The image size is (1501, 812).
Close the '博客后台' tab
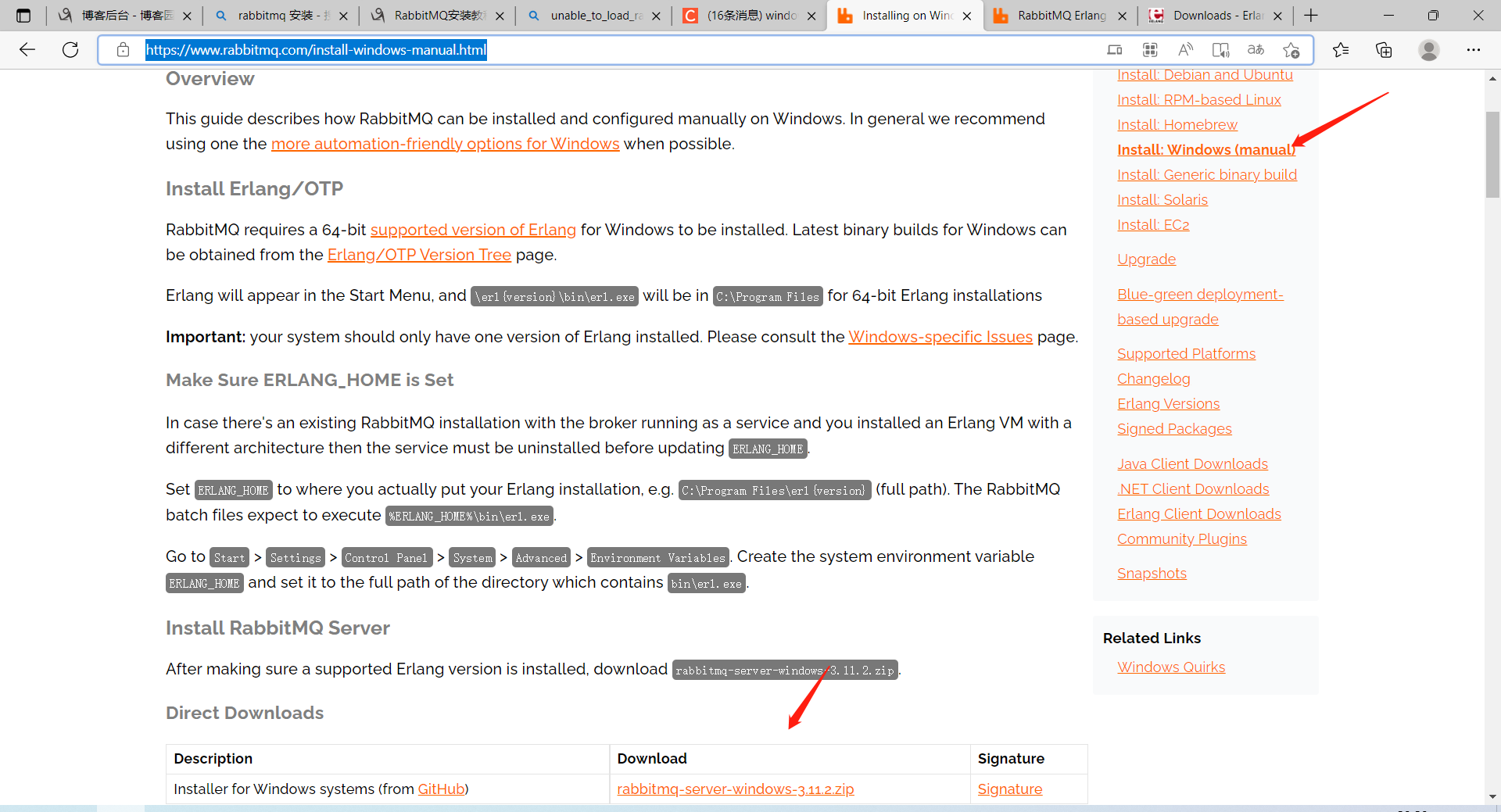187,16
